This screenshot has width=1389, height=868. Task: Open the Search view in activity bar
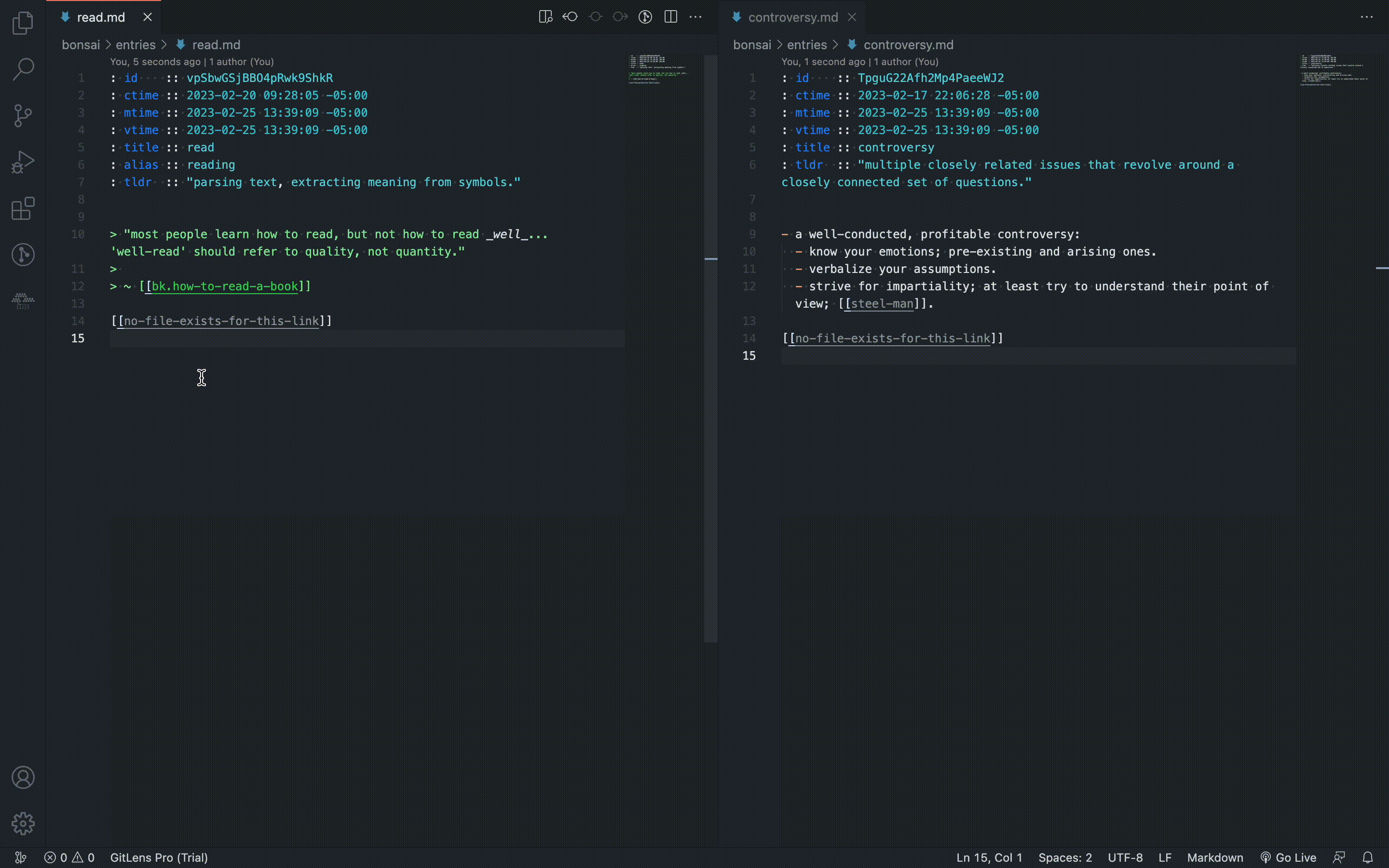click(23, 69)
